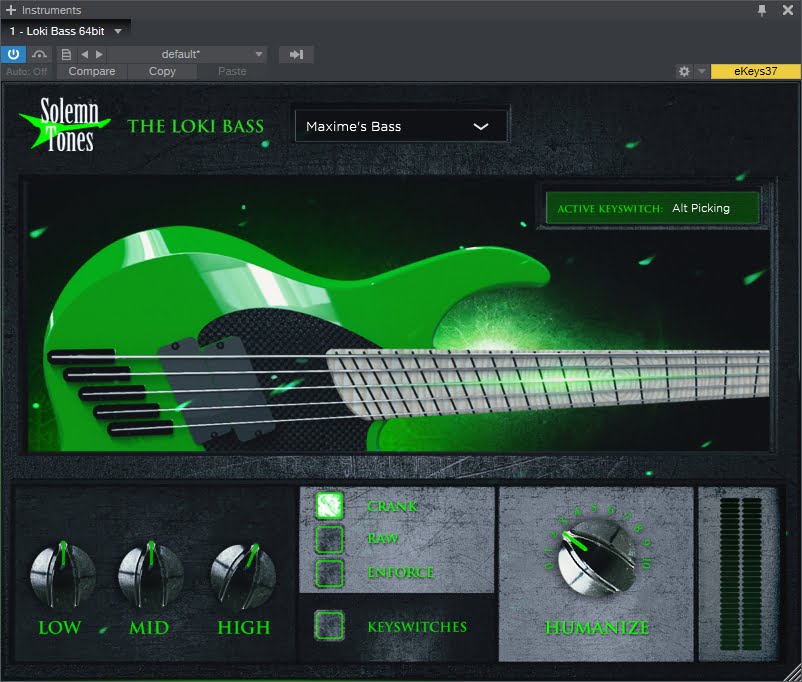Click the automation mode icon beside power
This screenshot has width=802, height=682.
point(39,54)
